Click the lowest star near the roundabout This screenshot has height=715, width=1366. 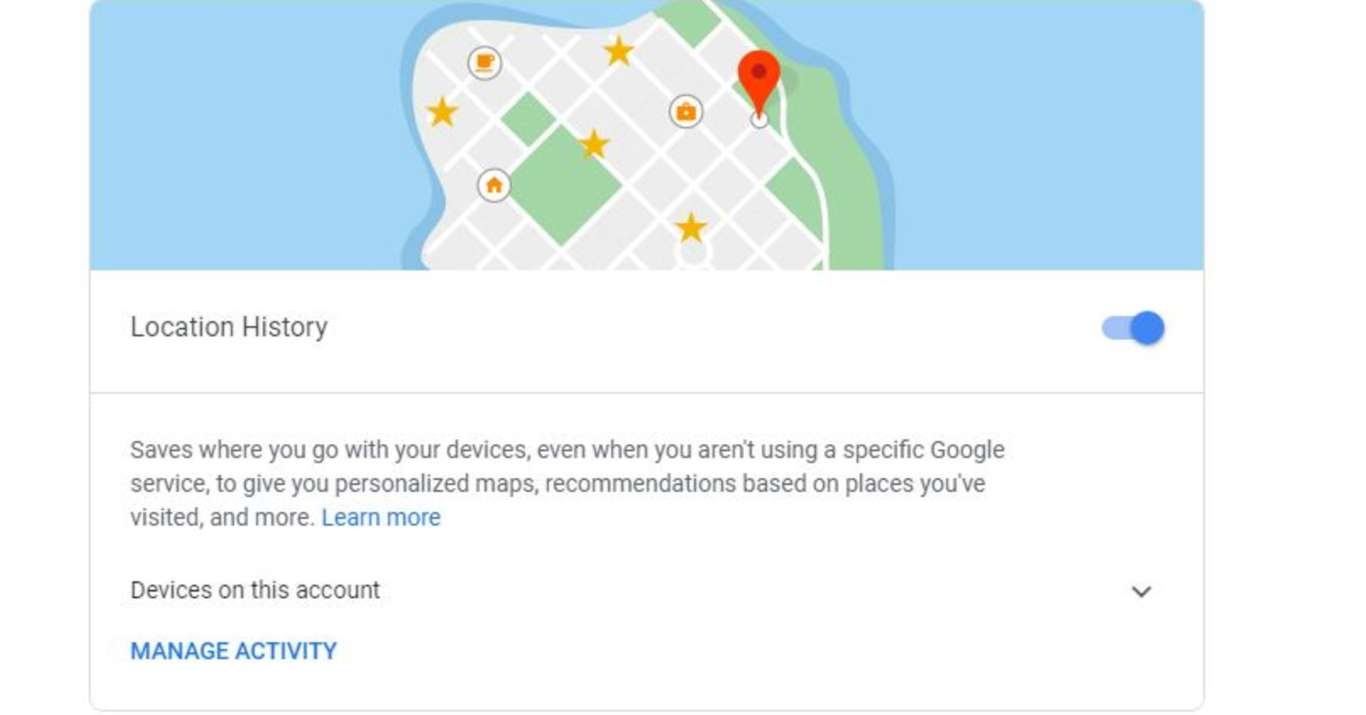(x=691, y=228)
